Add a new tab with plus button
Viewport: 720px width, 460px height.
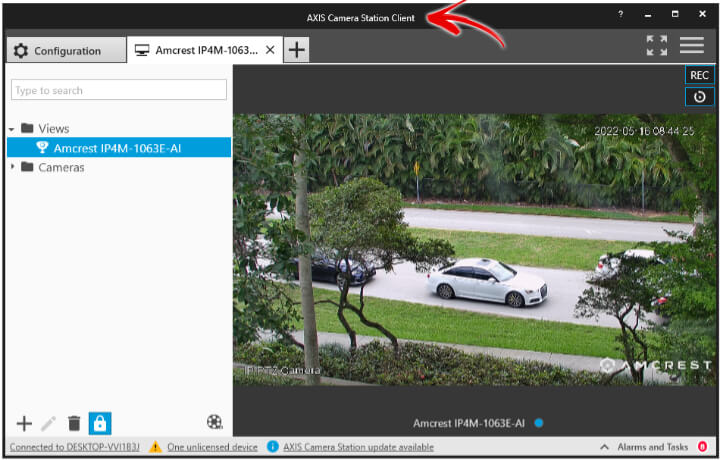click(298, 50)
